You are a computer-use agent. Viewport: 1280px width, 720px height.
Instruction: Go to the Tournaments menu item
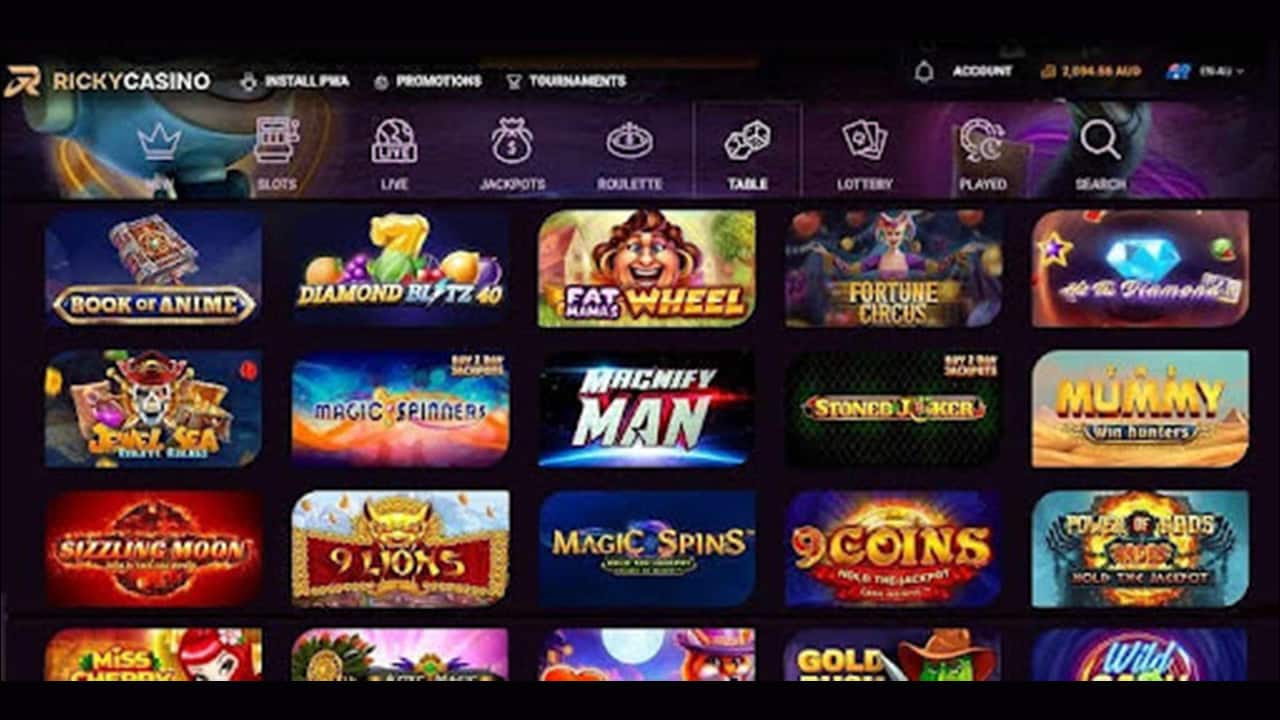click(x=566, y=81)
